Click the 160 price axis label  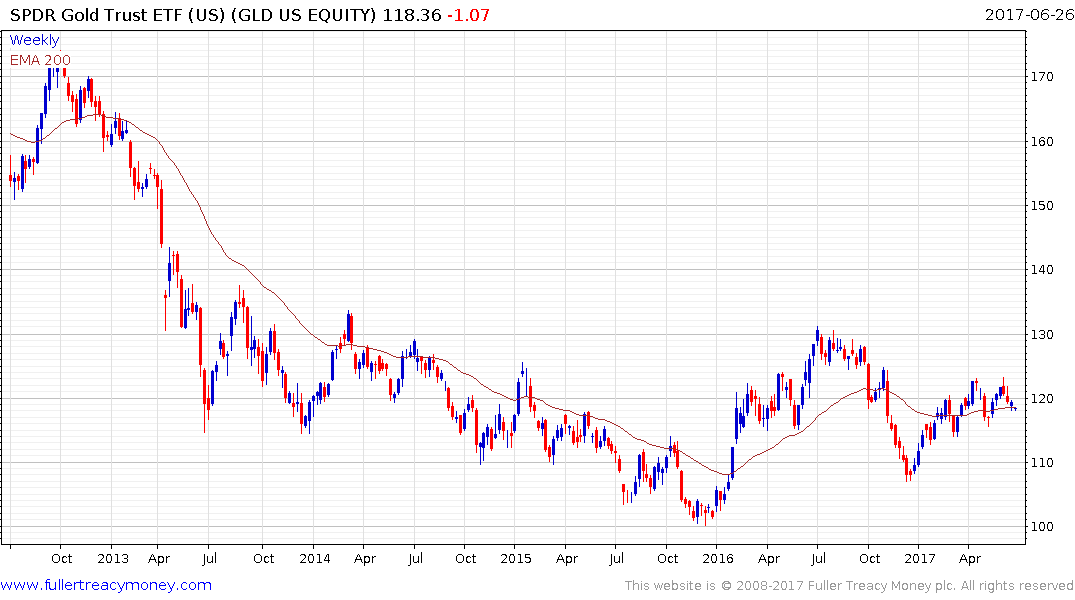tap(1042, 142)
